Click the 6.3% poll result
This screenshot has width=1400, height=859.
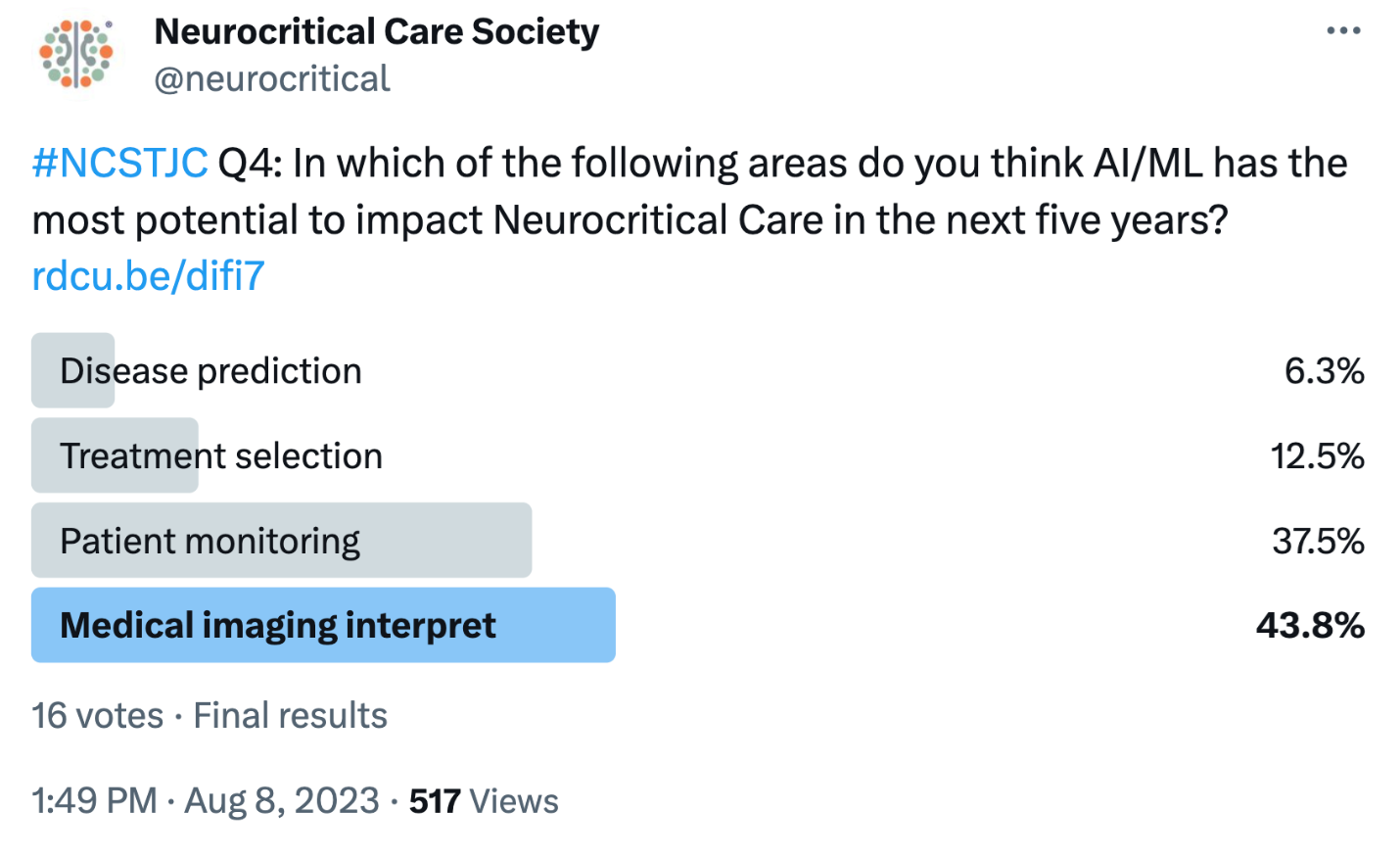tap(1324, 371)
